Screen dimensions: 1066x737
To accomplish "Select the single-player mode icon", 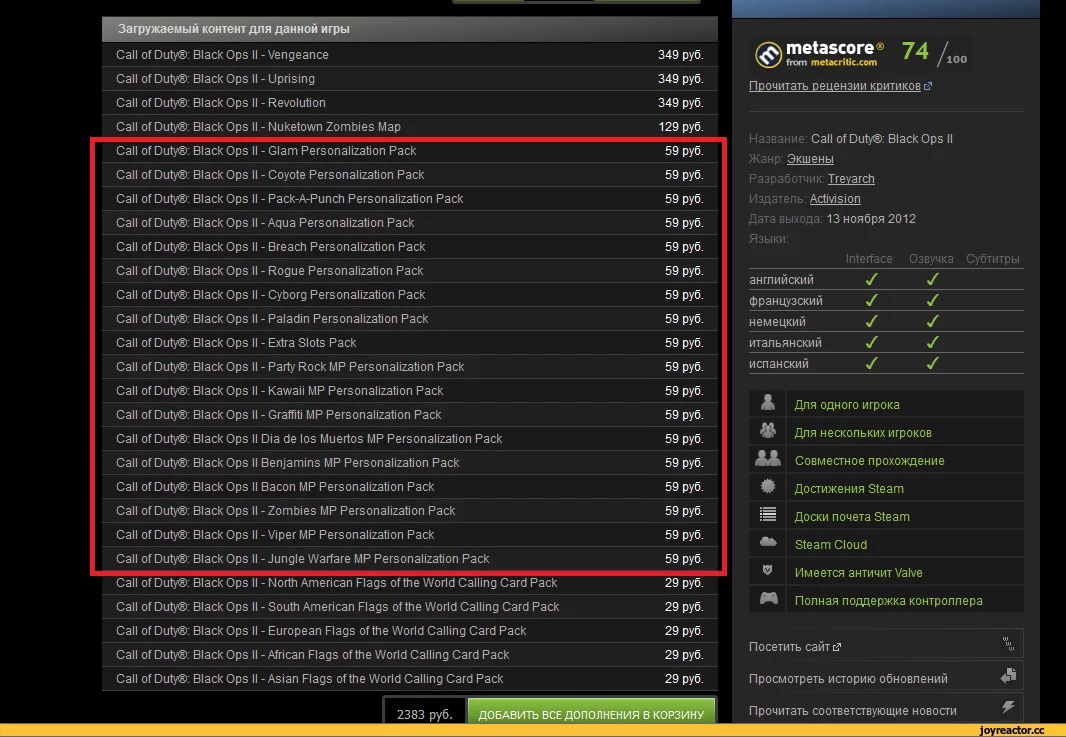I will click(x=766, y=402).
